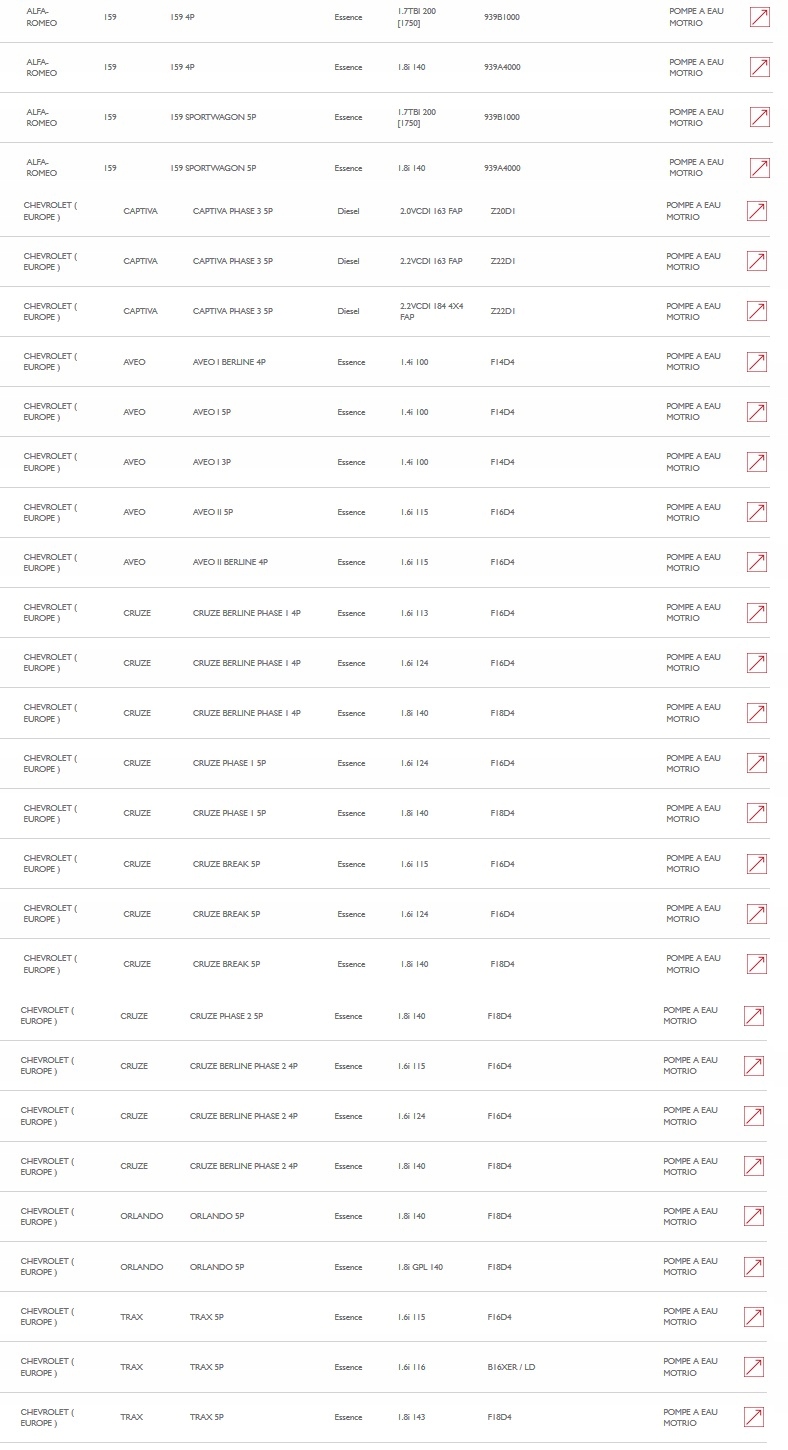Open arrow icon for 159 Sportwagon 5P 1.8i 140
The image size is (788, 1450).
pos(759,168)
